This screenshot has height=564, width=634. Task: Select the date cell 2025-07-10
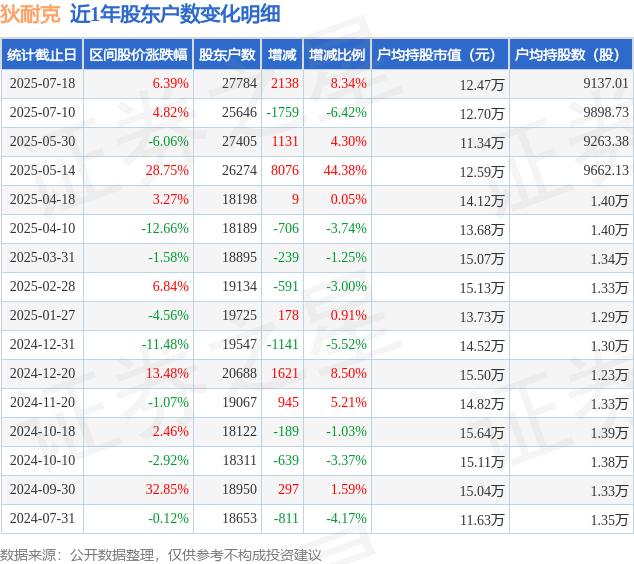tap(42, 112)
